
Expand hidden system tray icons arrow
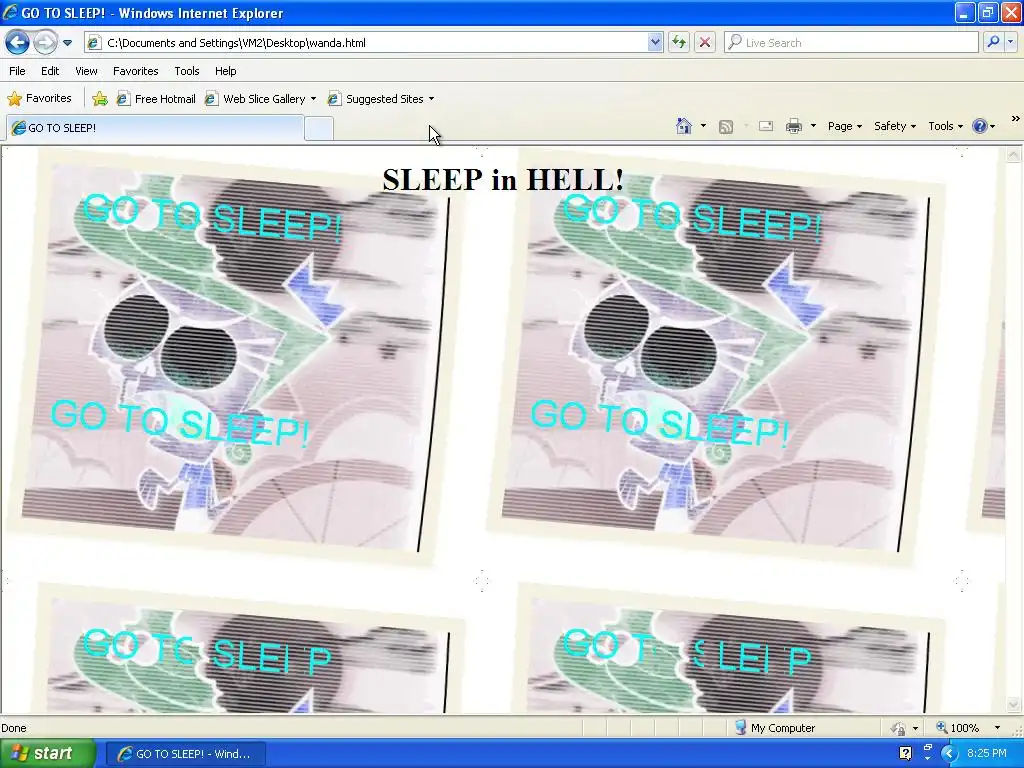coord(949,753)
